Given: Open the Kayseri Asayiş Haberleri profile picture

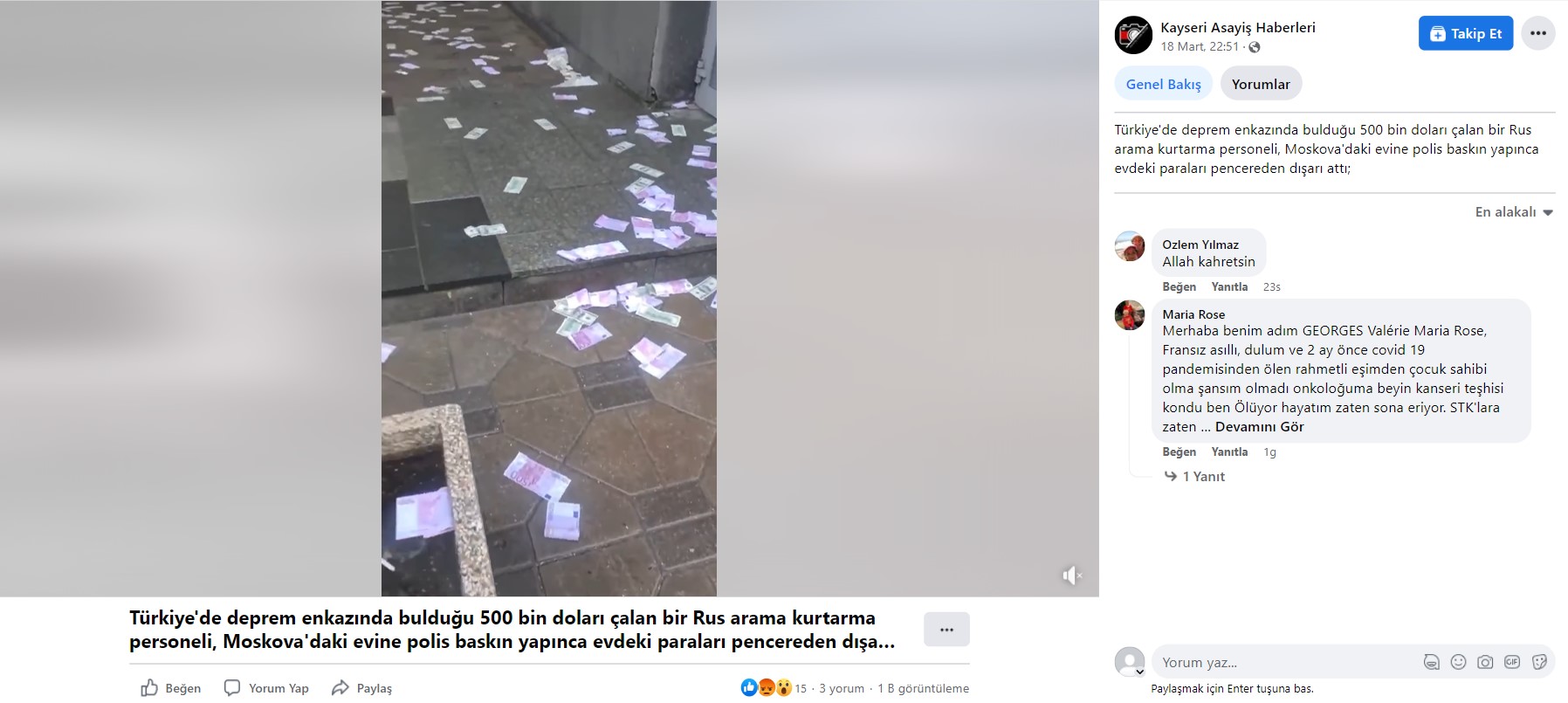Looking at the screenshot, I should click(1133, 35).
